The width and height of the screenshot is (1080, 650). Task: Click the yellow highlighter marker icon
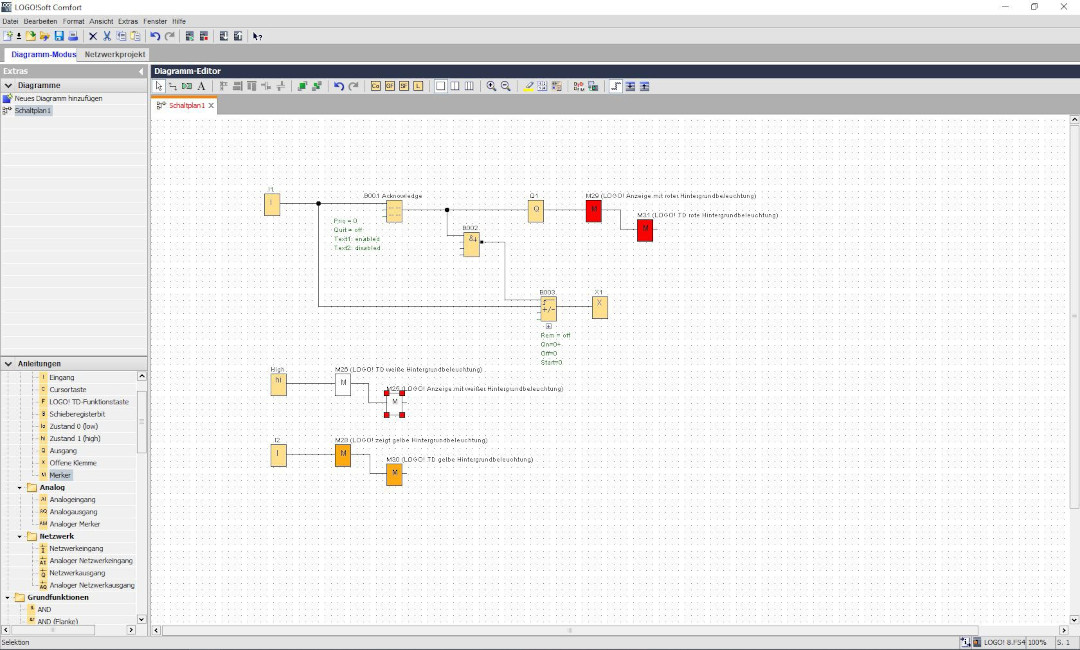click(528, 86)
